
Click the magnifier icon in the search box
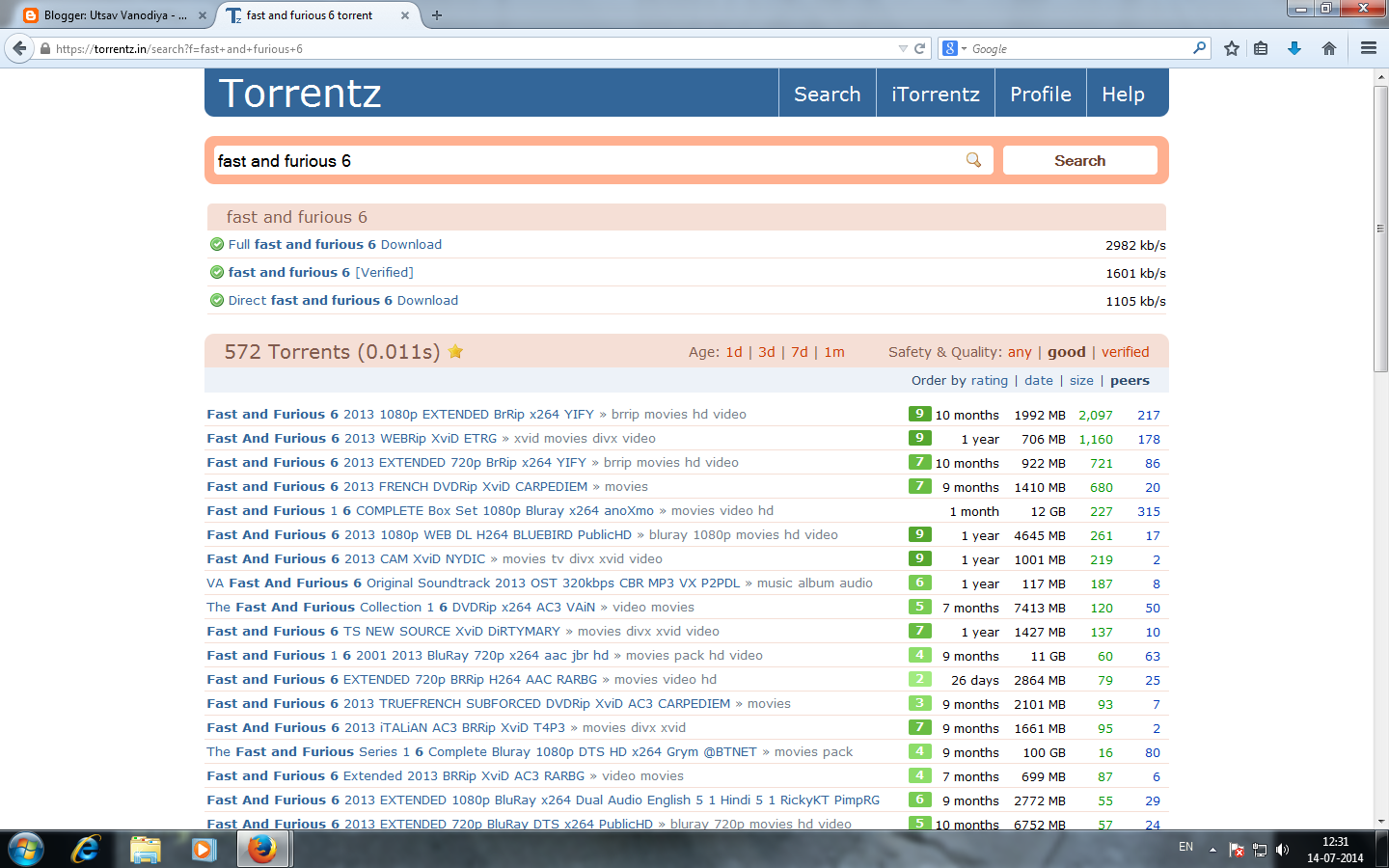973,160
